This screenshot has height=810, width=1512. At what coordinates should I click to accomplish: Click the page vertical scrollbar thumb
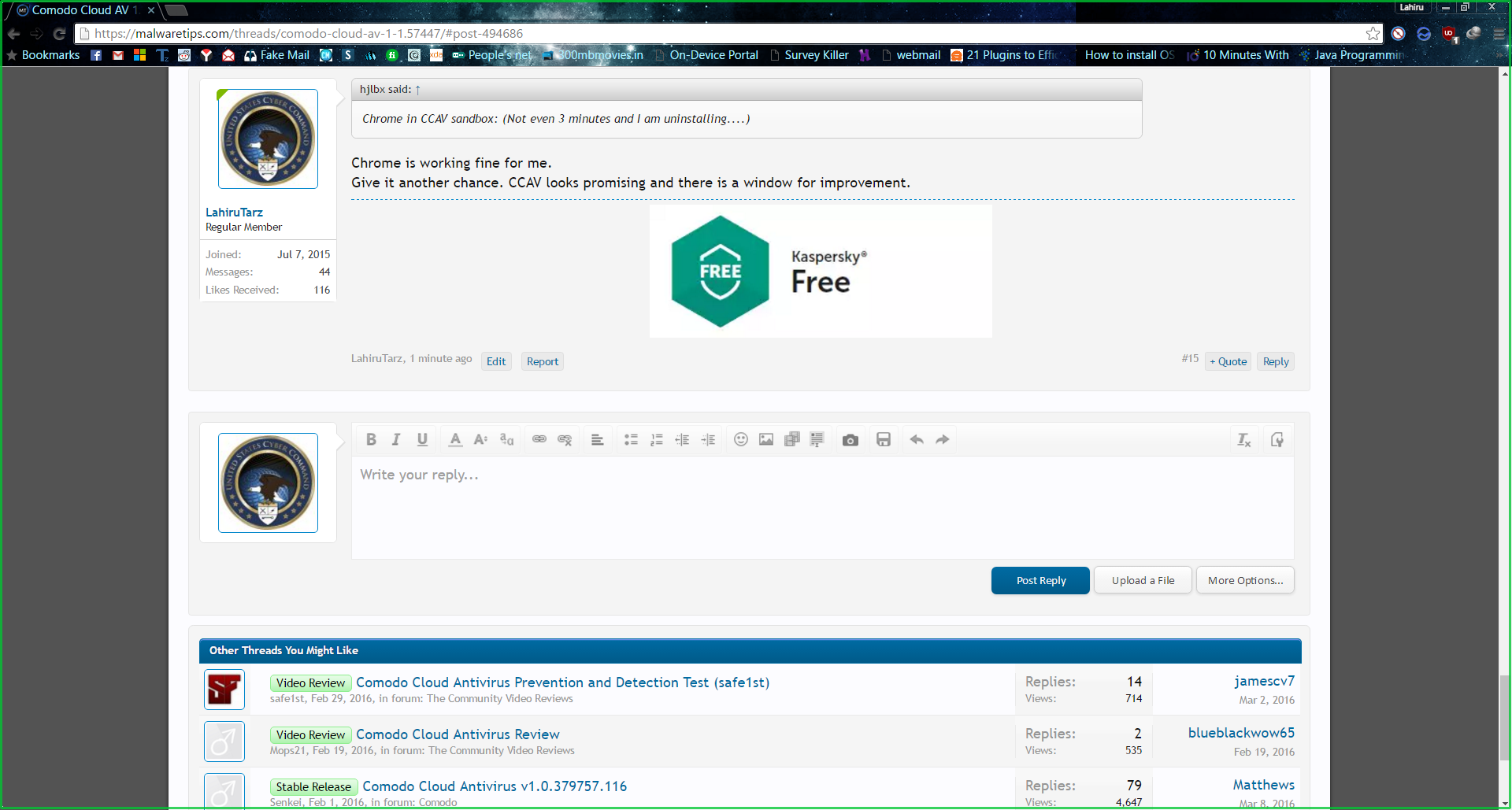tap(1505, 718)
